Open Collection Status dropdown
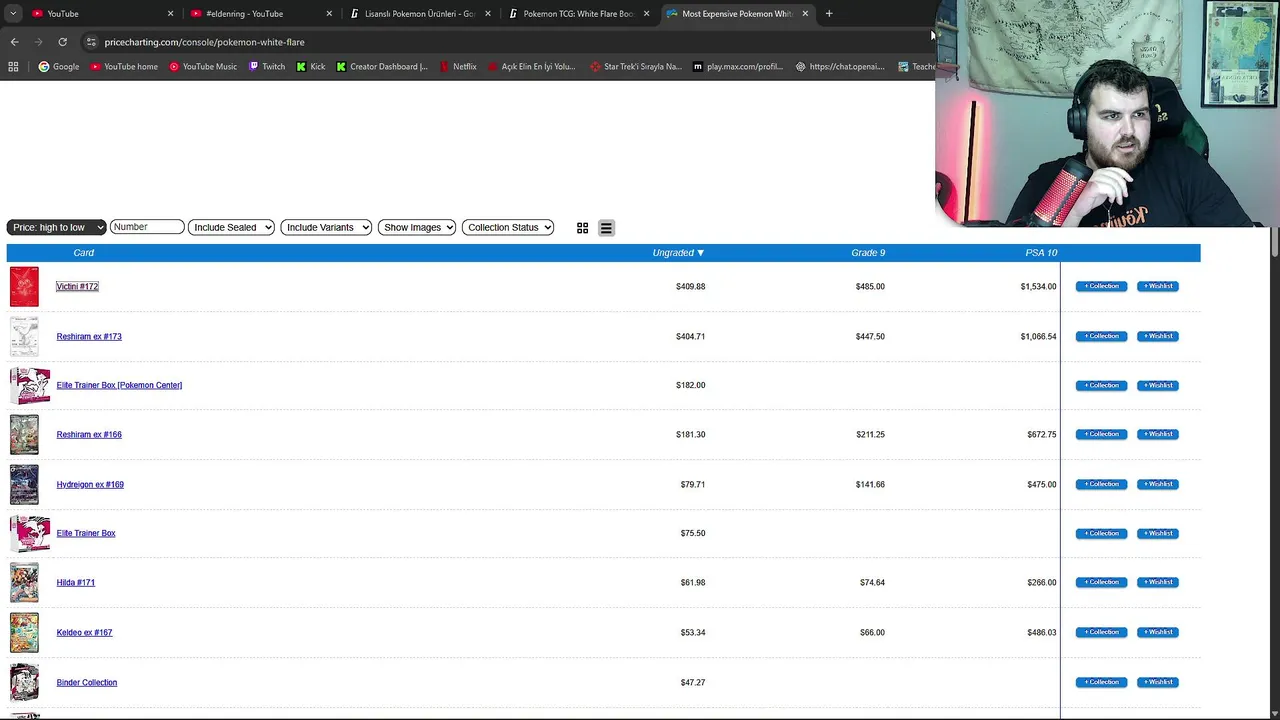 [508, 227]
